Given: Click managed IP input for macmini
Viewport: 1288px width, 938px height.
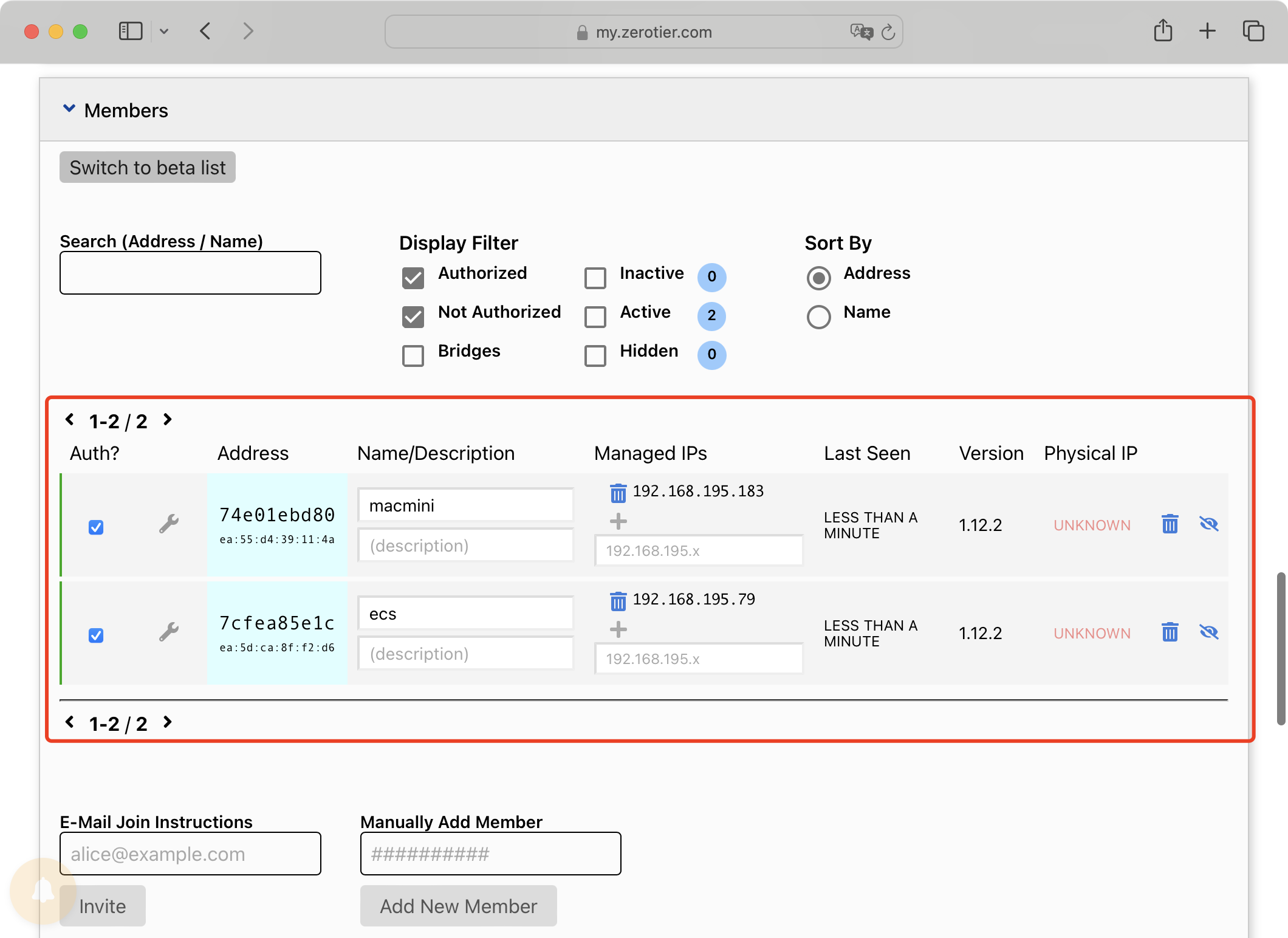Looking at the screenshot, I should [699, 550].
